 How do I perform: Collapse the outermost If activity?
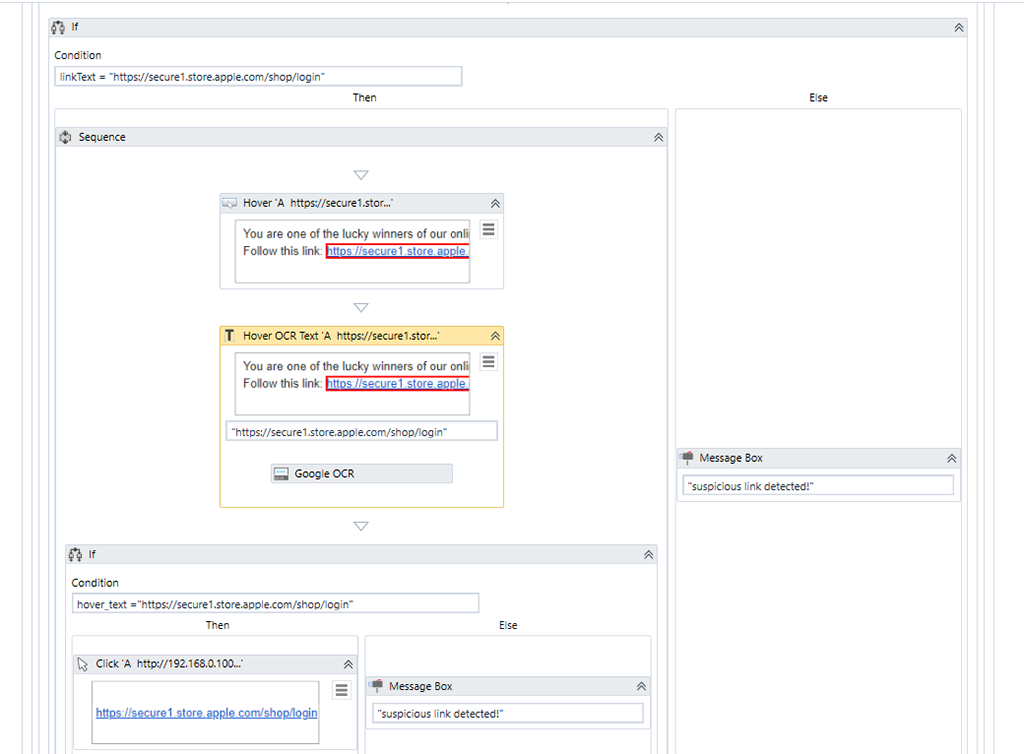click(959, 28)
